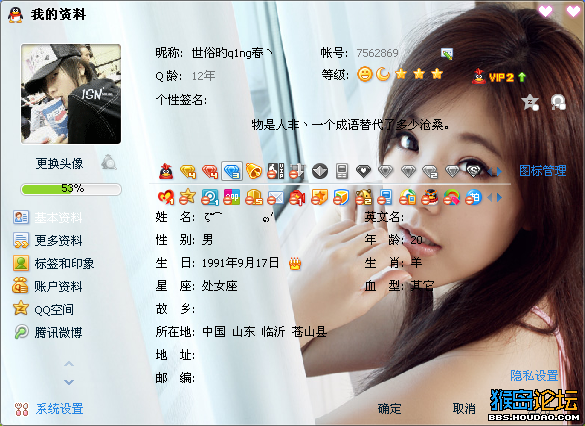Click the location value 中国 山东 临沂 苍山县
This screenshot has height=426, width=585.
[265, 332]
